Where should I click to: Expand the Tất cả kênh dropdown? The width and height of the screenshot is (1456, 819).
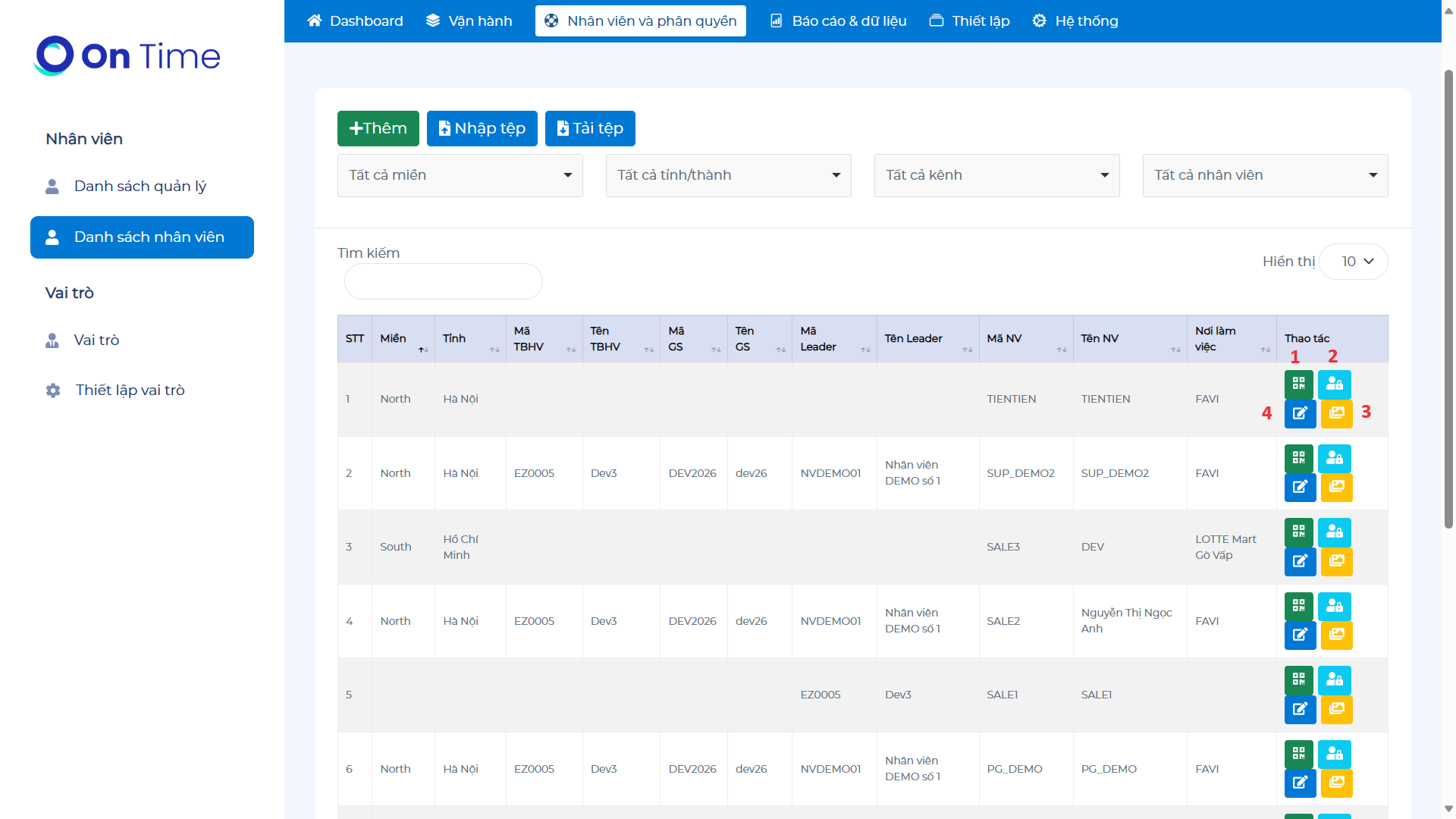tap(996, 175)
